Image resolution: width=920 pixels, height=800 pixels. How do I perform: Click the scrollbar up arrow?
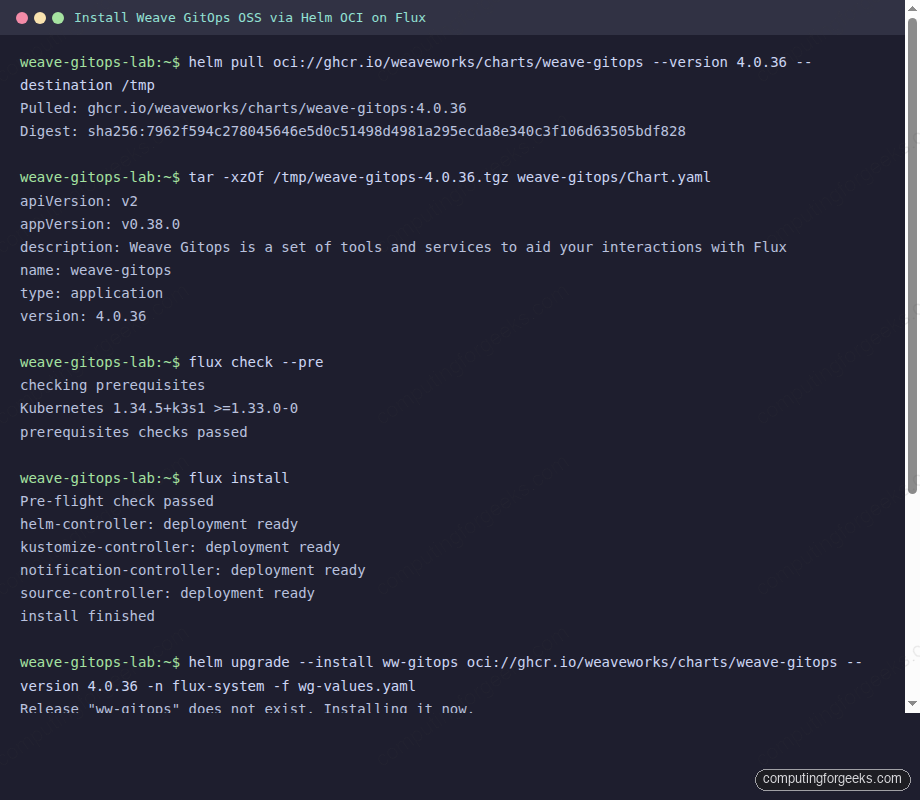[912, 8]
